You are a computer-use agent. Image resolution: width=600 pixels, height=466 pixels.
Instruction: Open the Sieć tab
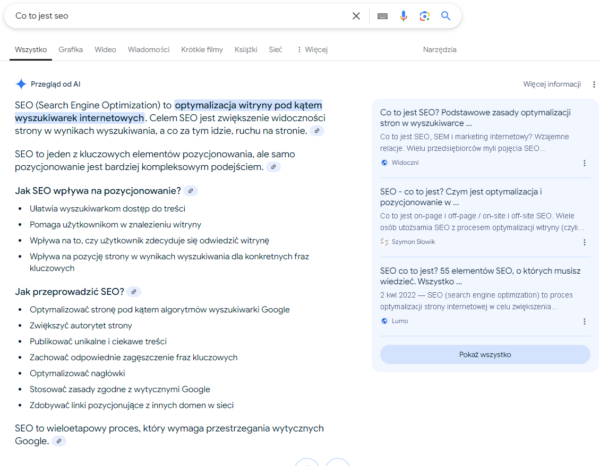[275, 49]
